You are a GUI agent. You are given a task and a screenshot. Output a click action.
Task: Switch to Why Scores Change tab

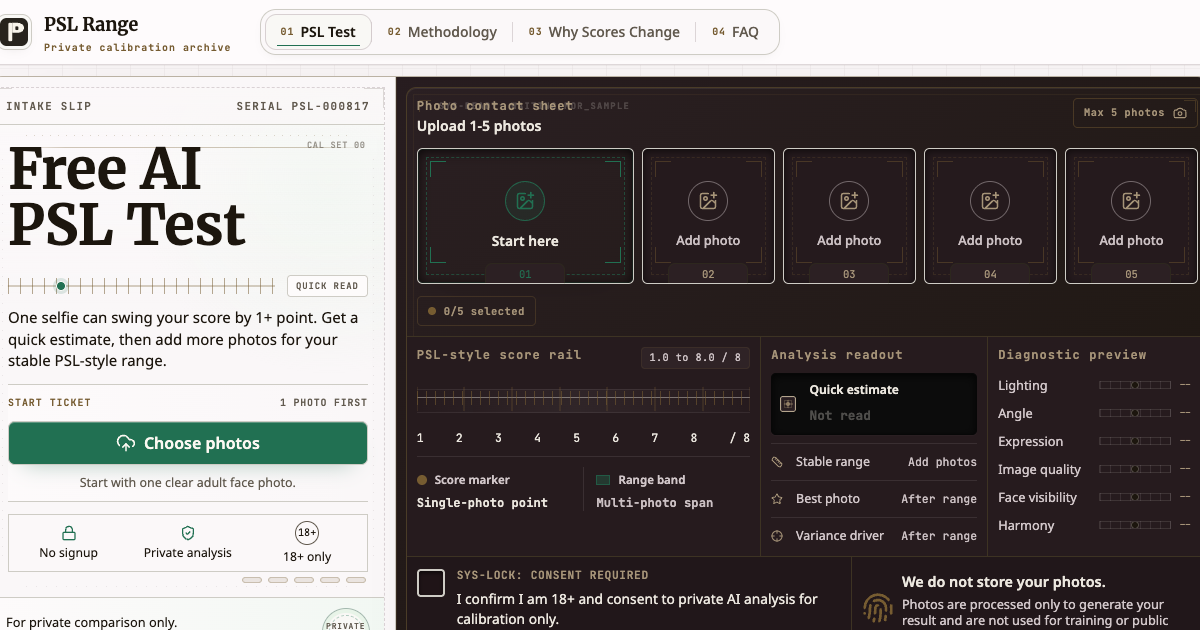[604, 32]
